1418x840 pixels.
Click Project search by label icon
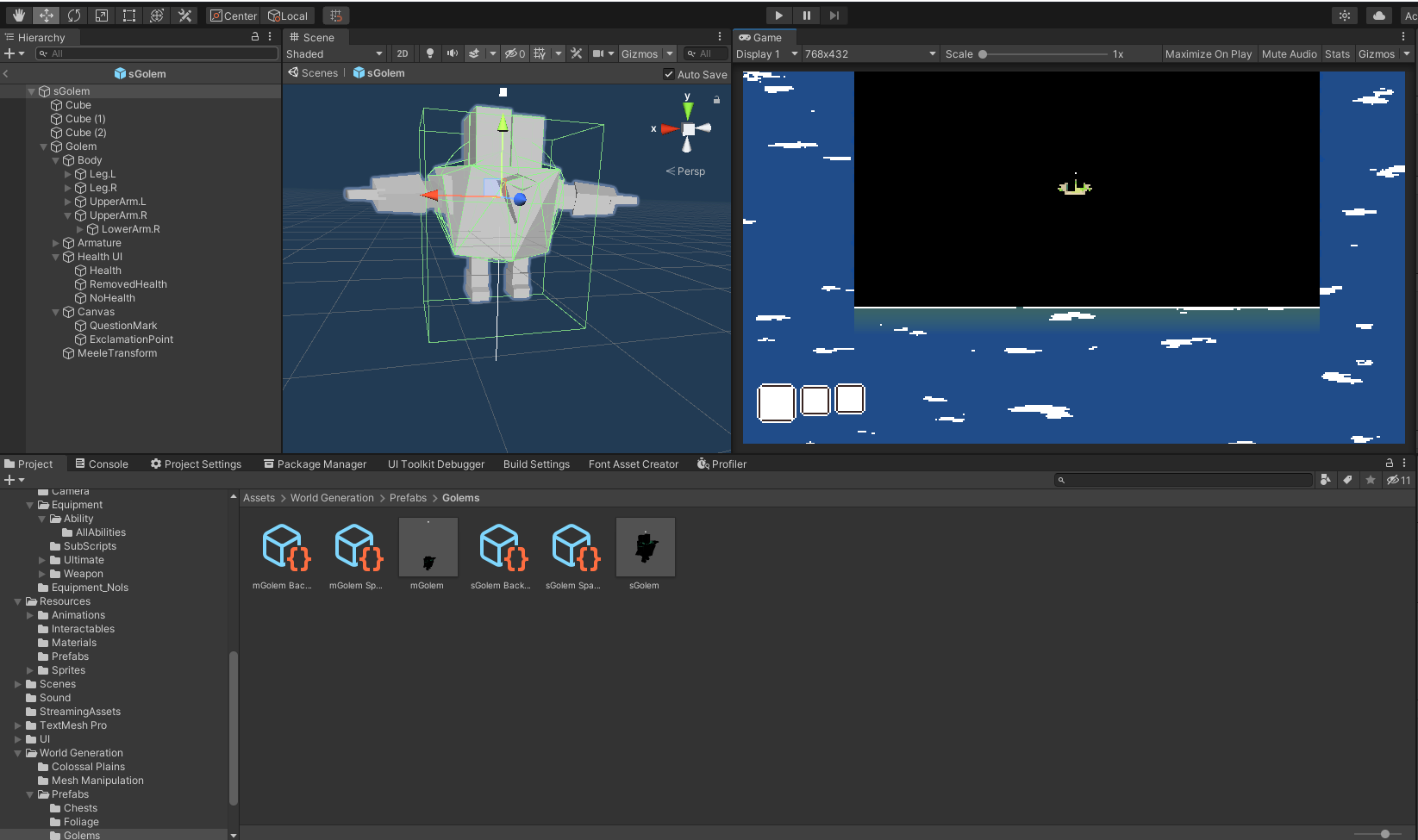pos(1347,480)
